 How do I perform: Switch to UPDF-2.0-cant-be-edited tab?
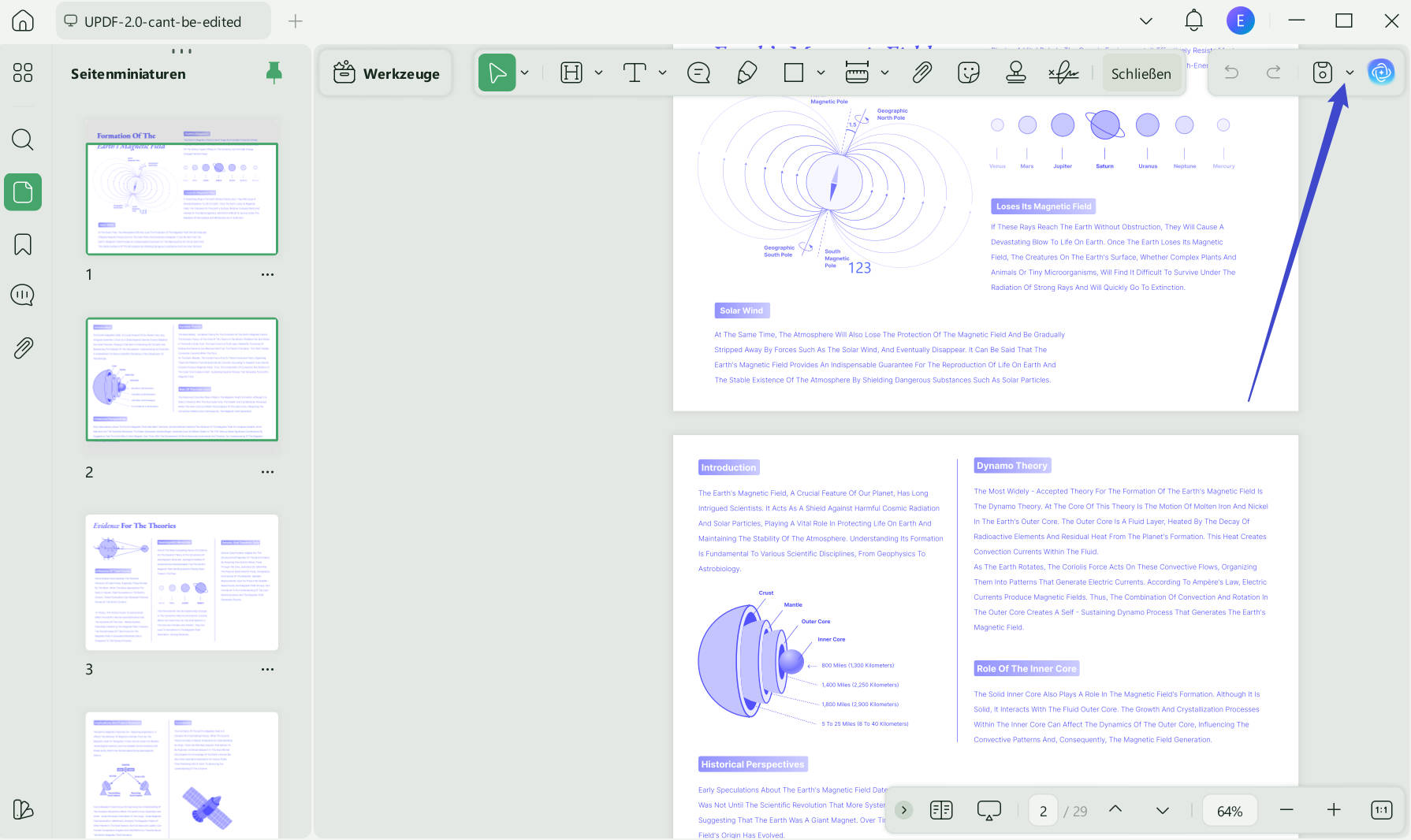point(163,21)
